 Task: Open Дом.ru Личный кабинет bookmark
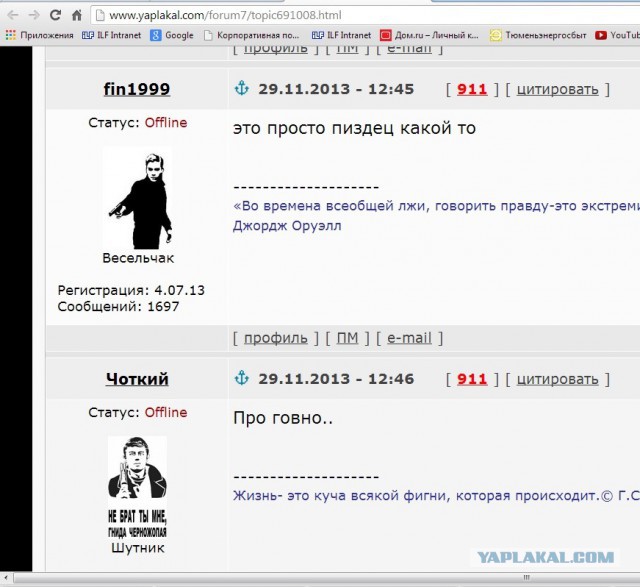coord(429,35)
